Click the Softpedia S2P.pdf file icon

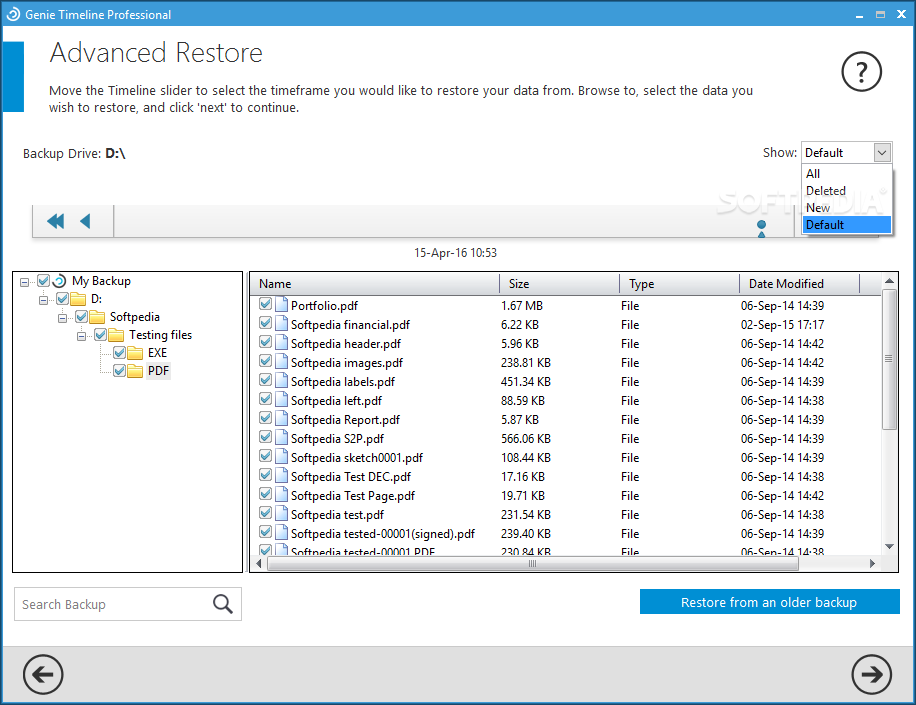pyautogui.click(x=281, y=438)
